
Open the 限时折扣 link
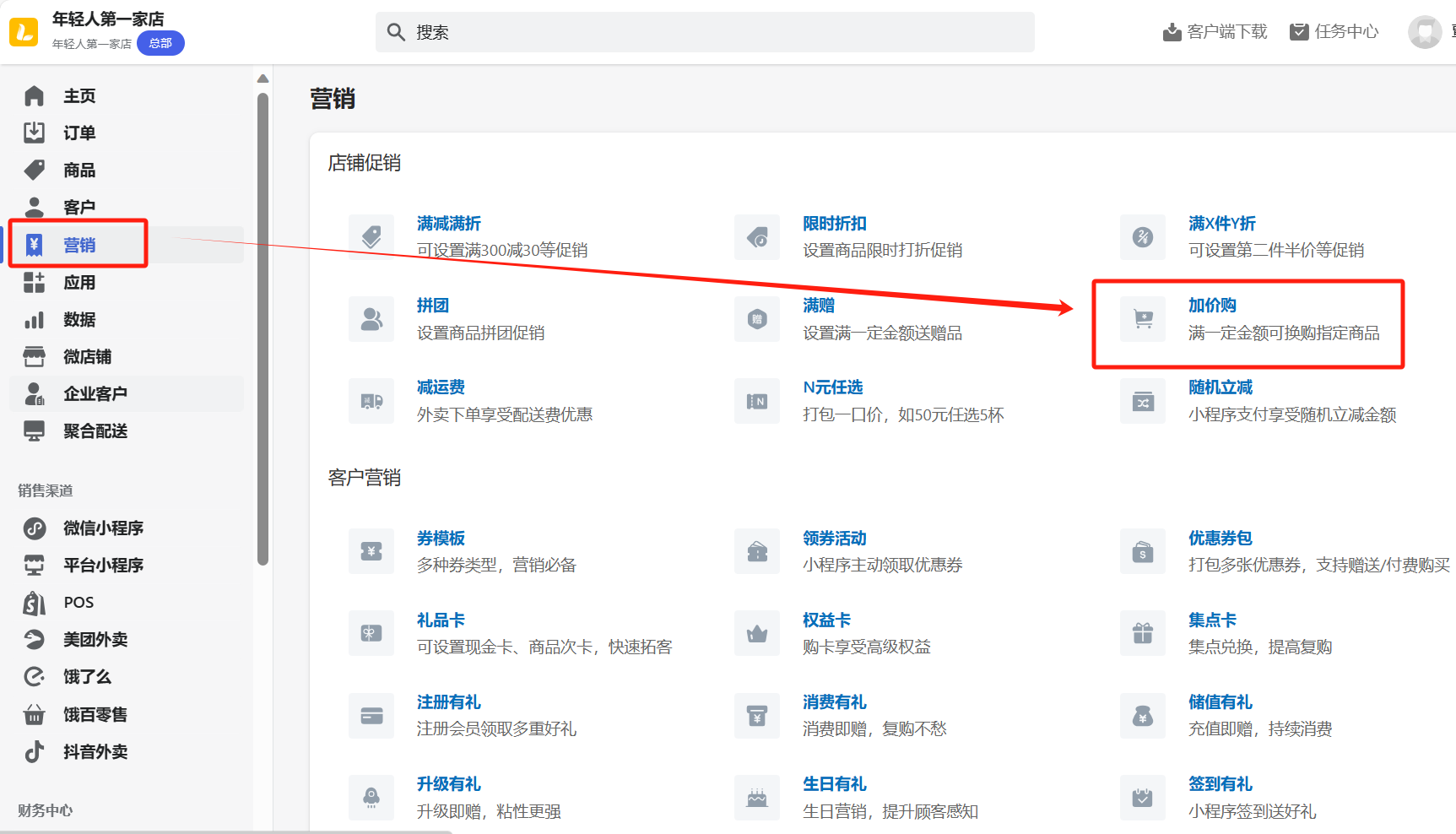click(835, 224)
